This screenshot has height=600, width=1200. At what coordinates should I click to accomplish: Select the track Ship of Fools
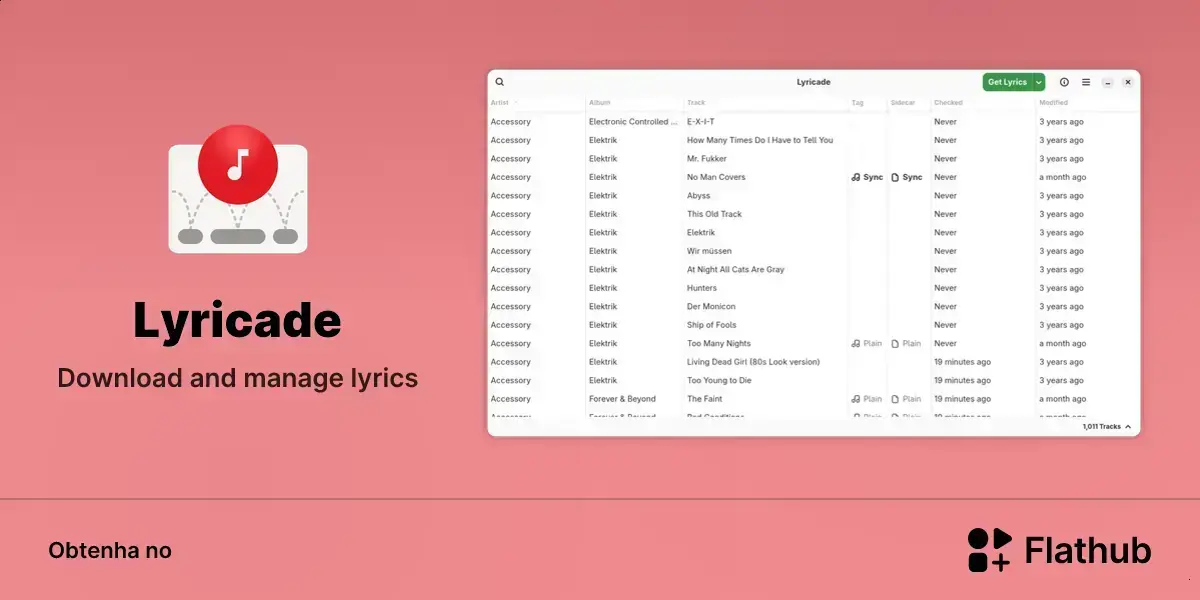712,325
